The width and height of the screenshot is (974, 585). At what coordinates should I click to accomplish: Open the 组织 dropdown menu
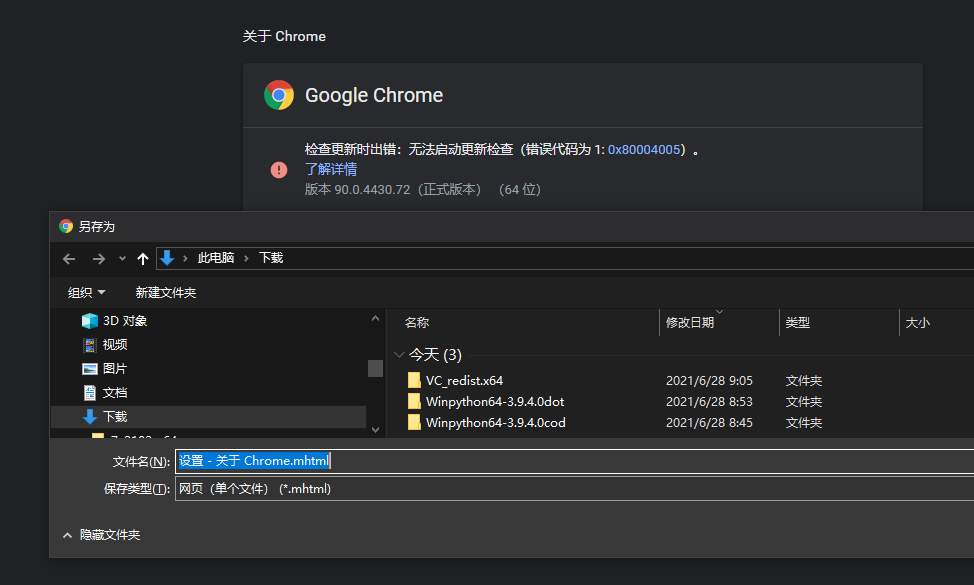86,293
